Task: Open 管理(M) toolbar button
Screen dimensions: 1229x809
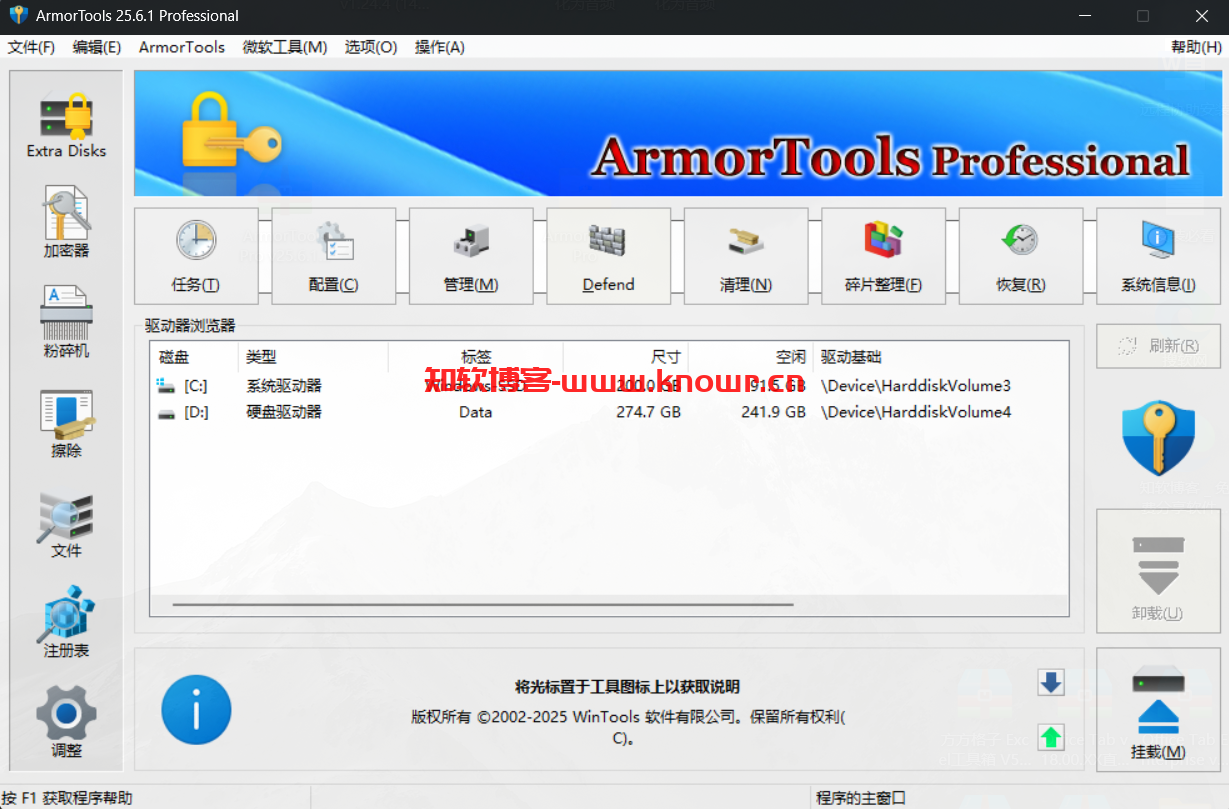Action: 471,256
